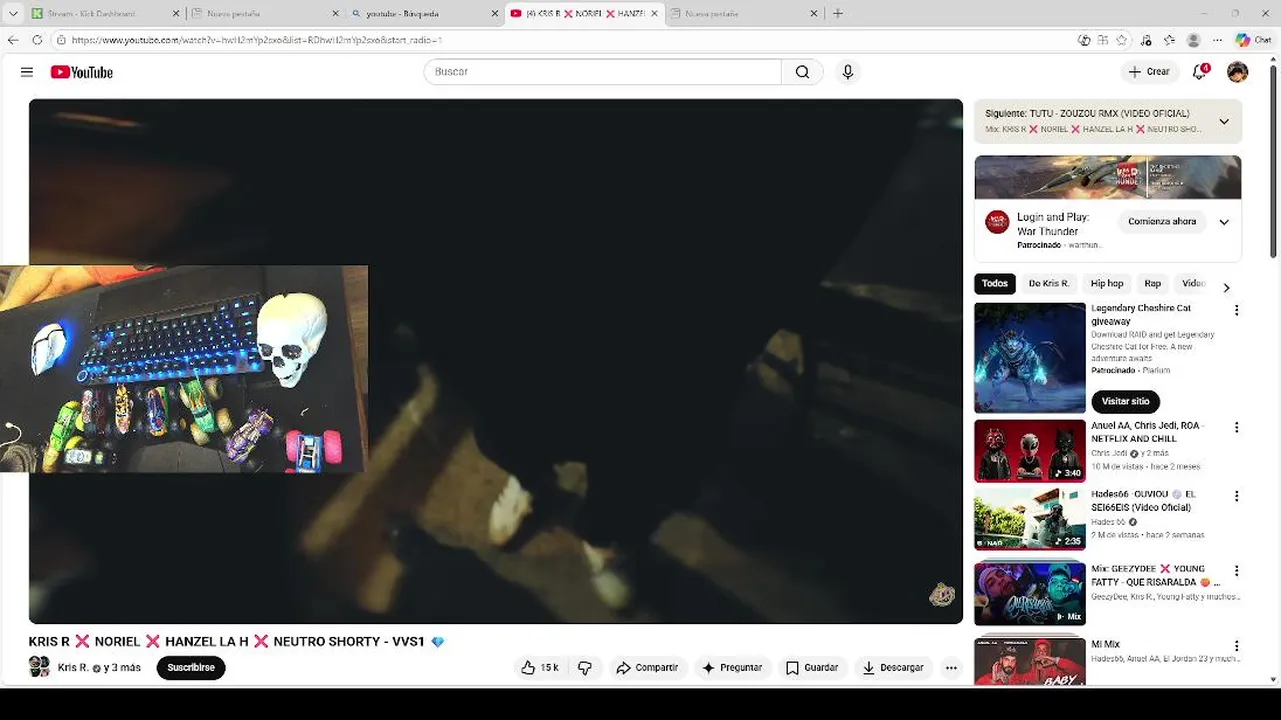Click the video title KRIS R NORIEL text
This screenshot has width=1281, height=720.
click(x=236, y=642)
